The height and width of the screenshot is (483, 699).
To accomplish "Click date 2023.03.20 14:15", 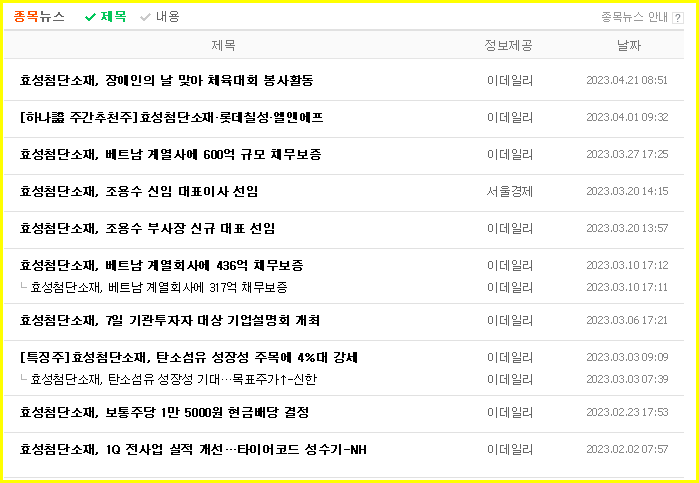I will coord(627,191).
